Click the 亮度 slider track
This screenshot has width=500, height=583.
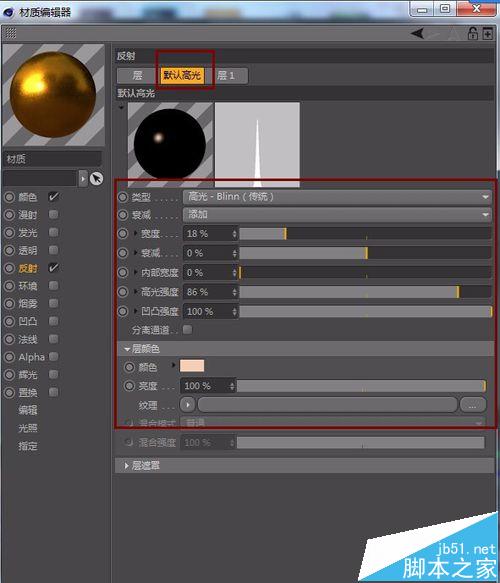[361, 386]
